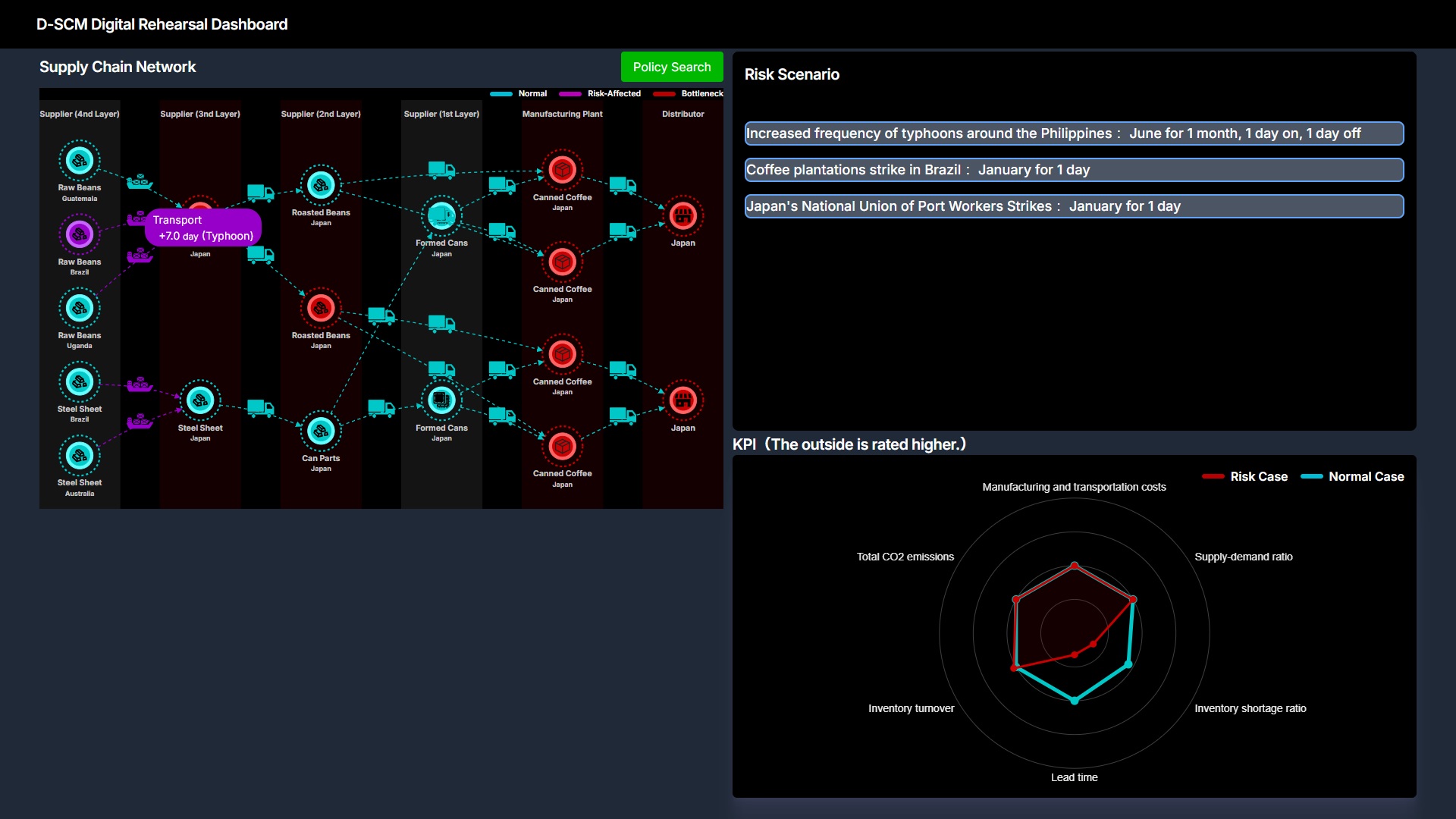Click the top Canned Coffee plant node

562,170
